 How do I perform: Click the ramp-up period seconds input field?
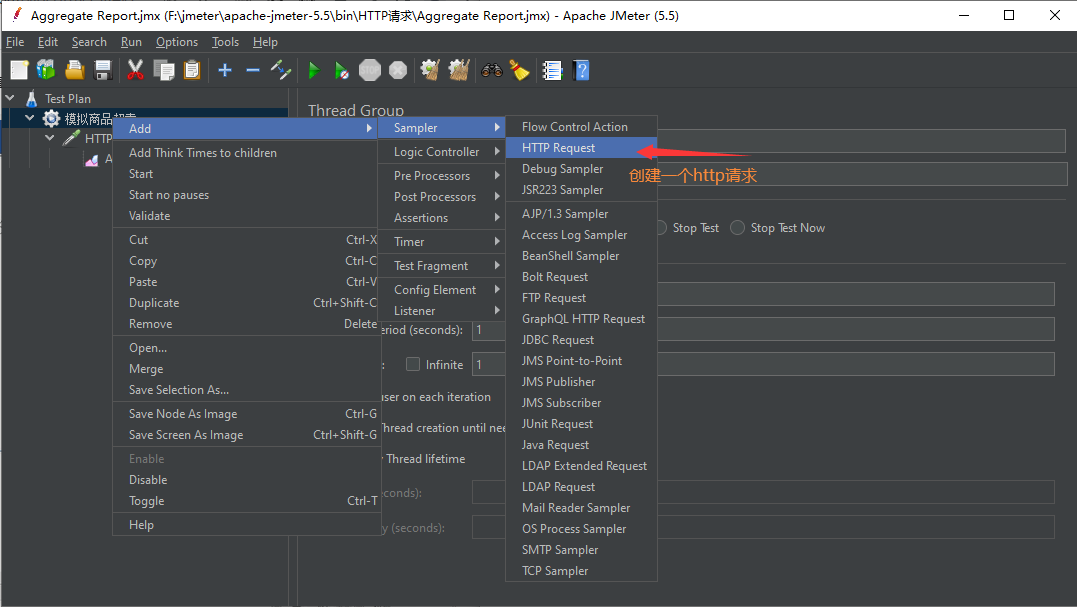click(488, 330)
